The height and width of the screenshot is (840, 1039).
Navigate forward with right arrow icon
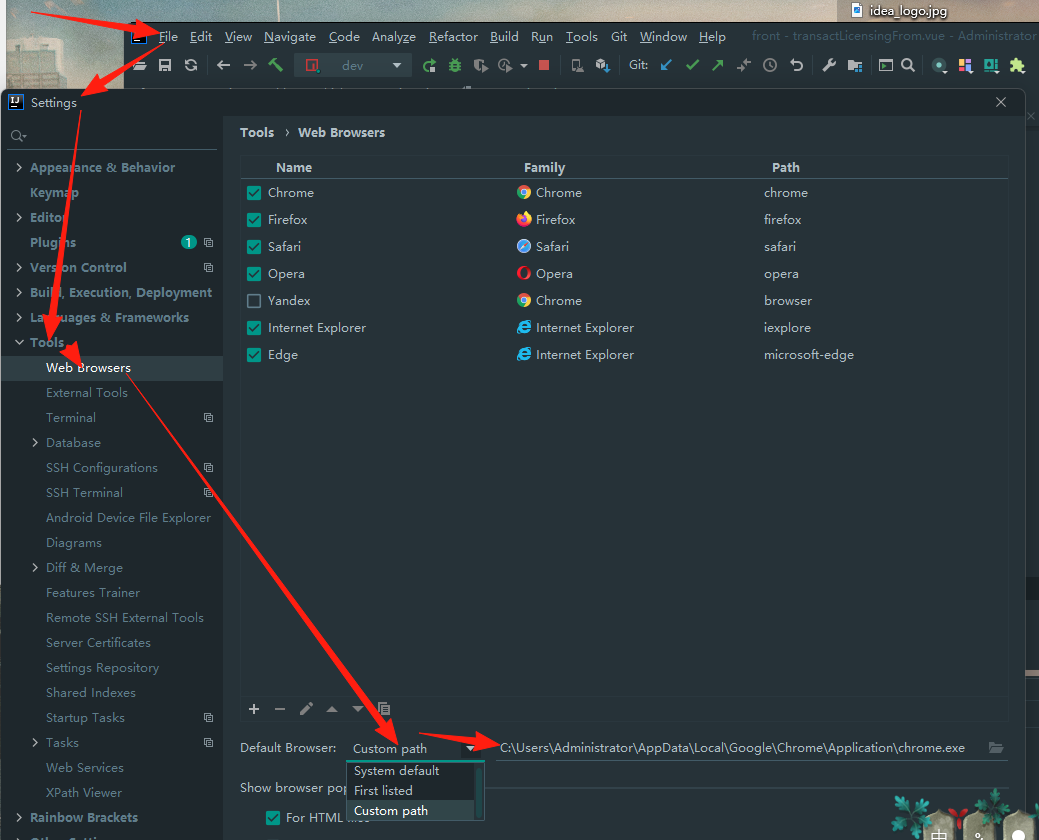point(250,65)
